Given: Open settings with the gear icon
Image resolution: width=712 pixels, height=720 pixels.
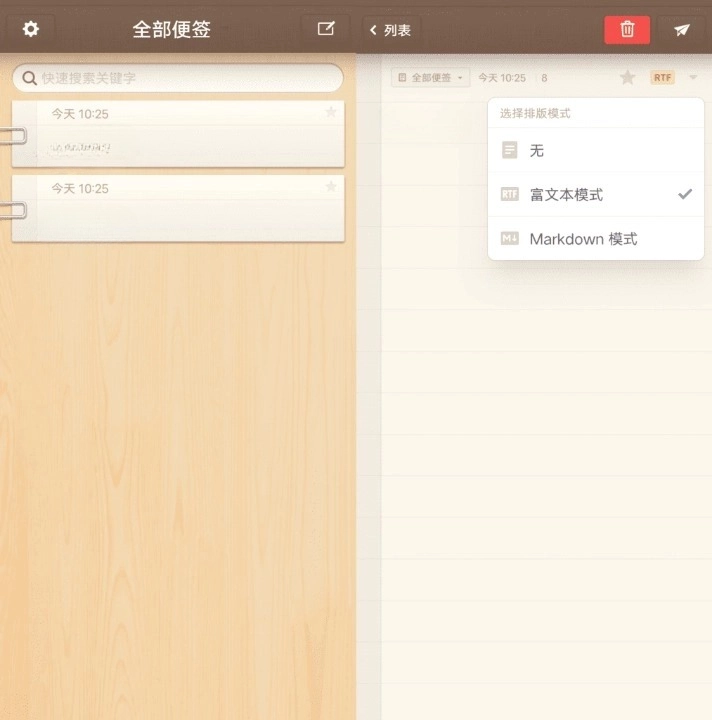Looking at the screenshot, I should click(31, 29).
